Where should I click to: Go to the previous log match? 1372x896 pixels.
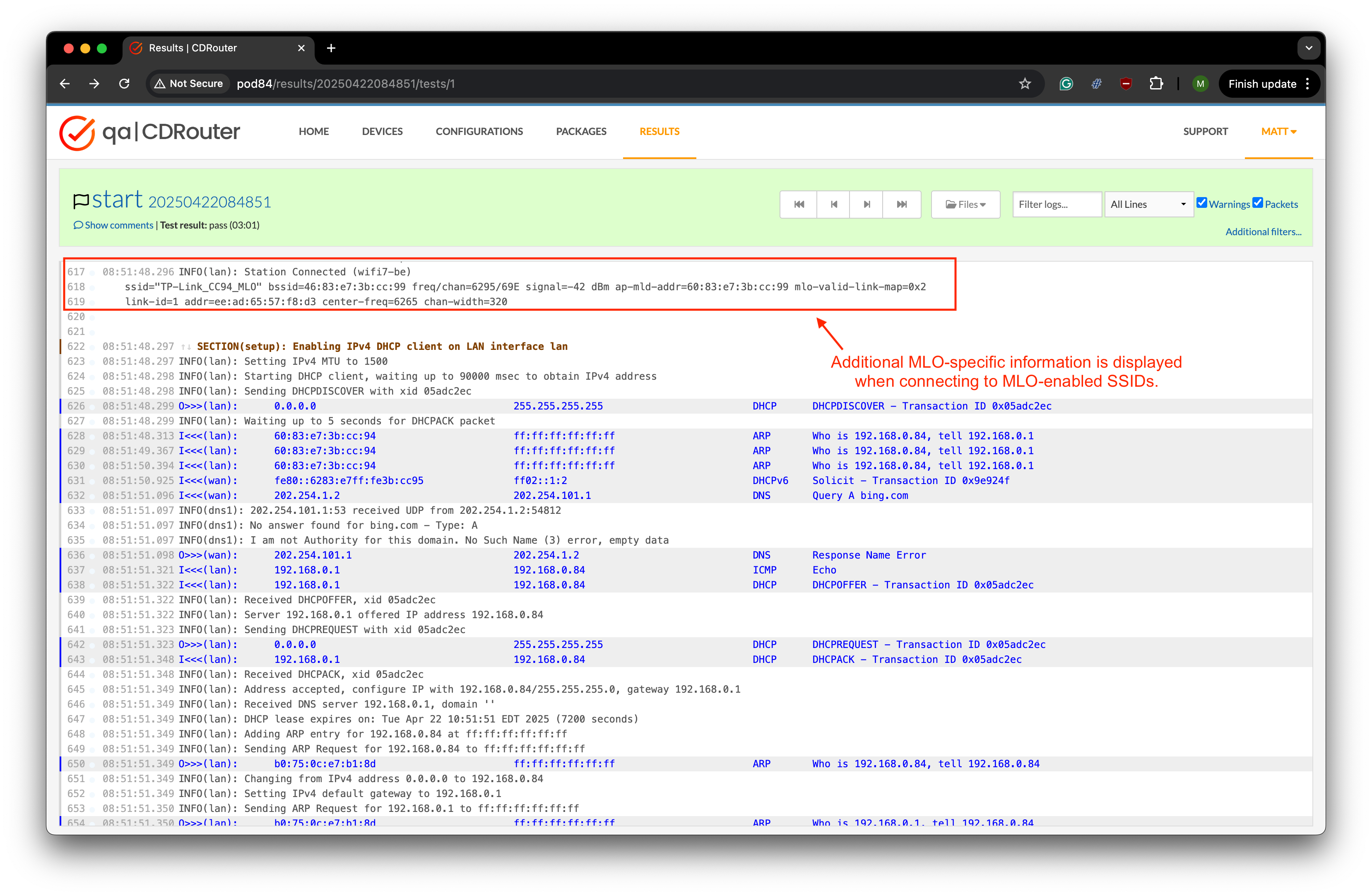tap(833, 204)
